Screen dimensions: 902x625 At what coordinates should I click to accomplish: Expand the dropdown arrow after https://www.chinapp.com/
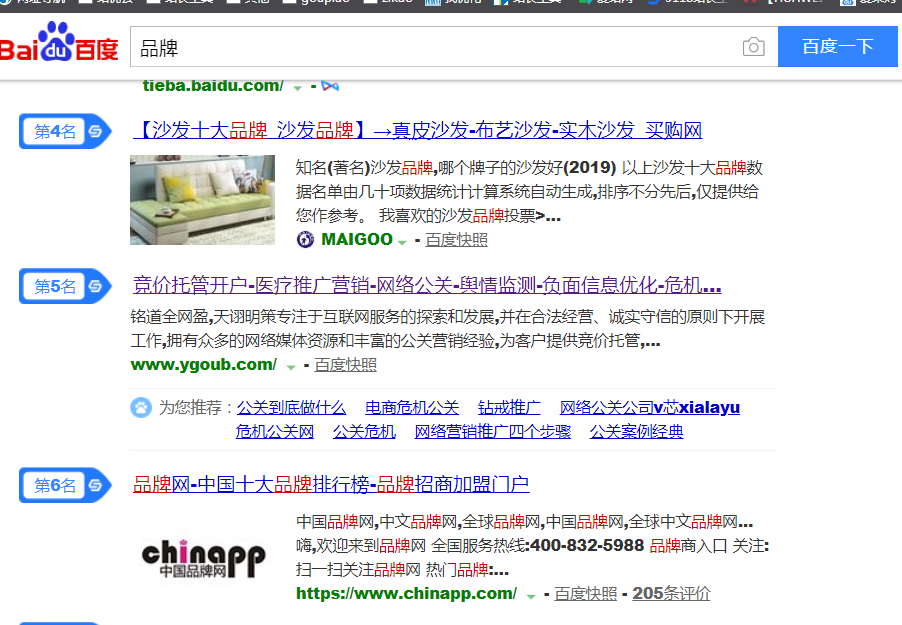pyautogui.click(x=531, y=596)
